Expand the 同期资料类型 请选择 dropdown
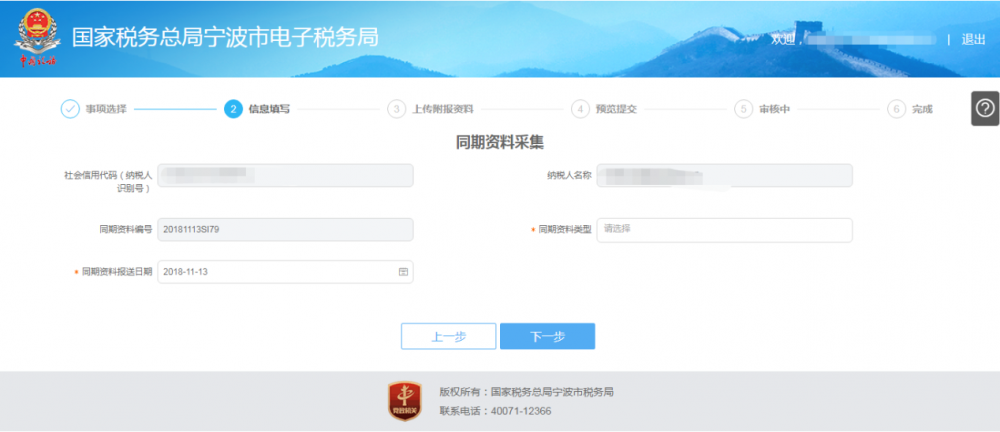 tap(724, 230)
